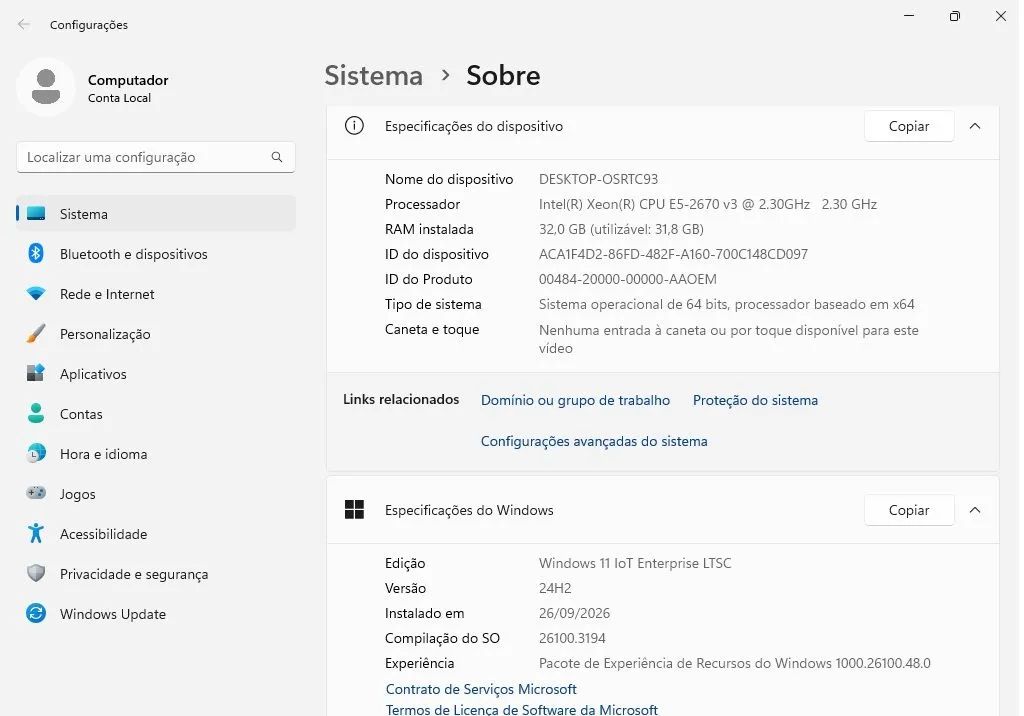Open Domínio ou grupo de trabalho link
Viewport: 1024px width, 716px height.
pyautogui.click(x=575, y=400)
